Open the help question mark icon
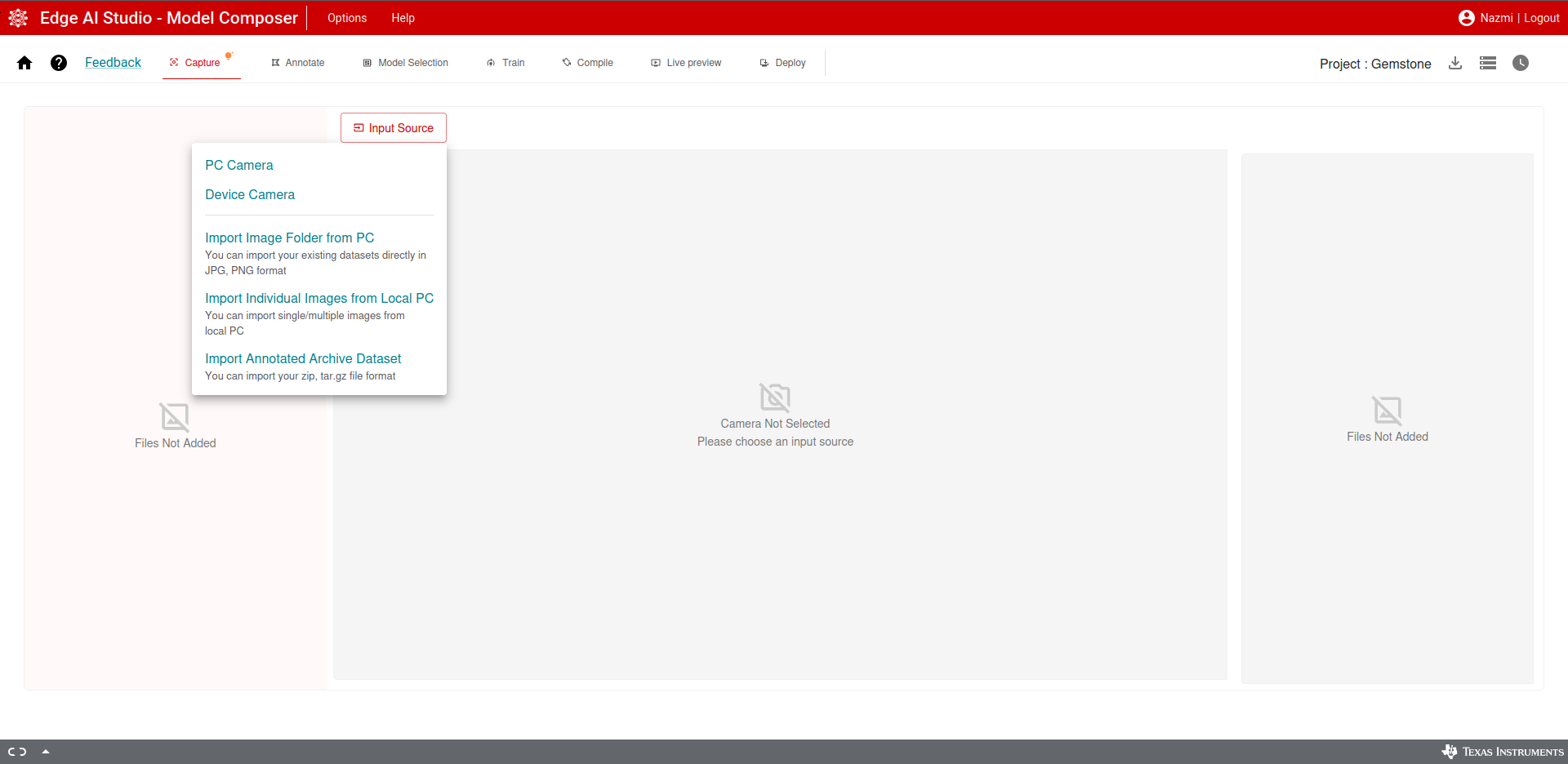 tap(59, 63)
